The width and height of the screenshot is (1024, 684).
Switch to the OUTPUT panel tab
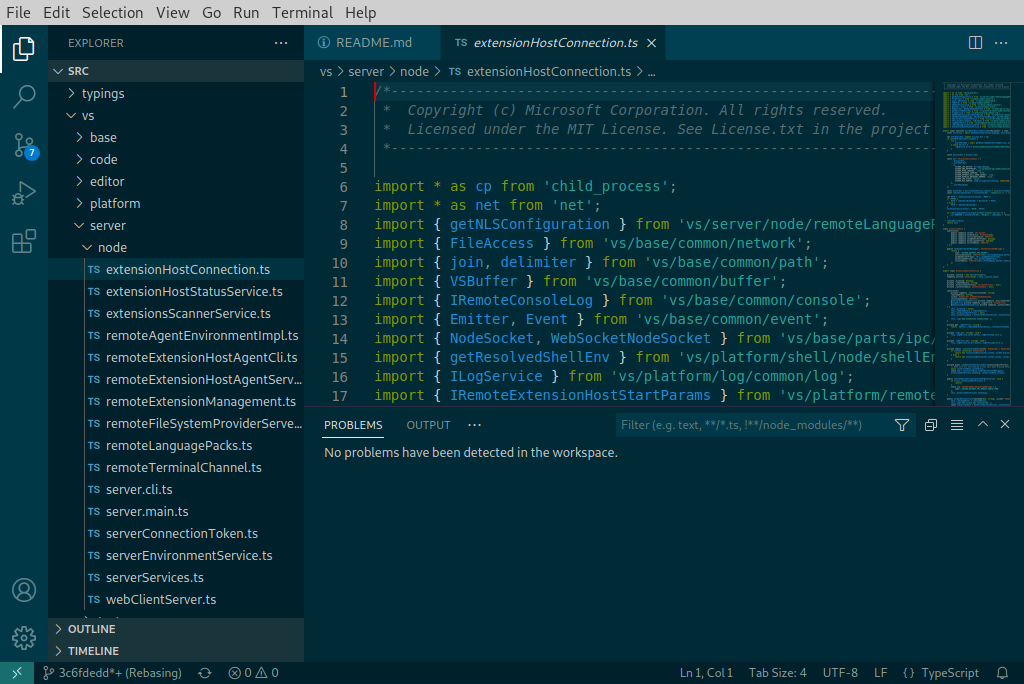coord(428,425)
